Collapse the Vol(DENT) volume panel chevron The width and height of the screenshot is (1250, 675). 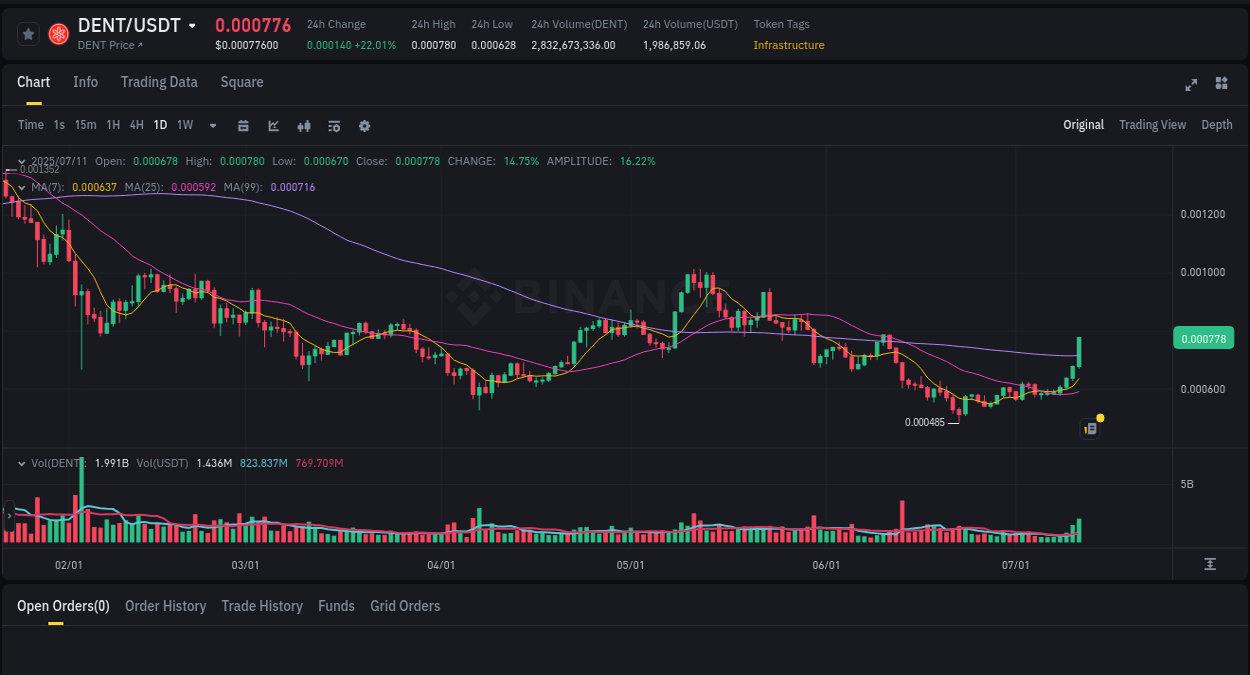tap(20, 463)
